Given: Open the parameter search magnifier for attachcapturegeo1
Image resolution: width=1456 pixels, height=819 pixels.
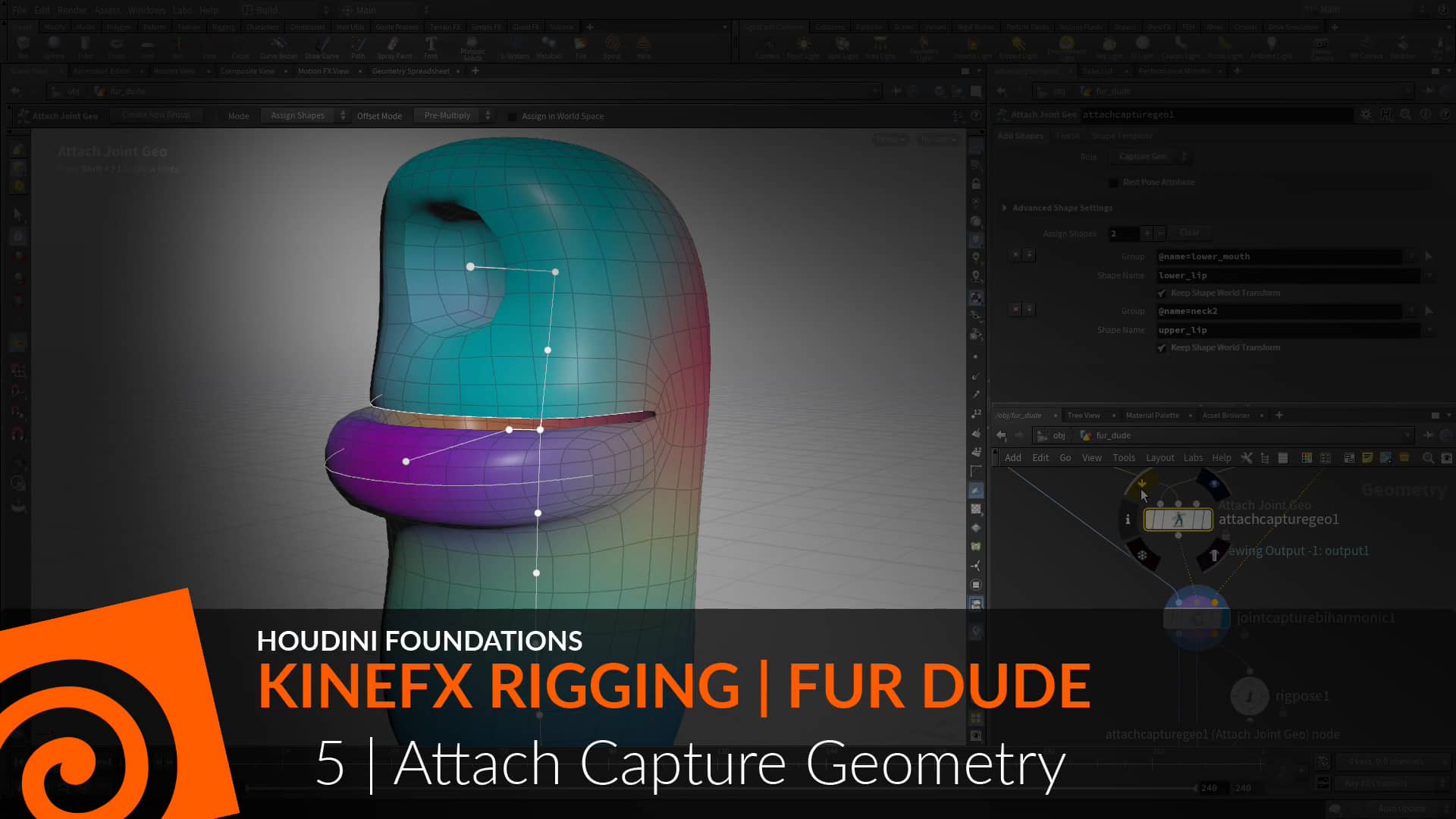Looking at the screenshot, I should (1407, 115).
